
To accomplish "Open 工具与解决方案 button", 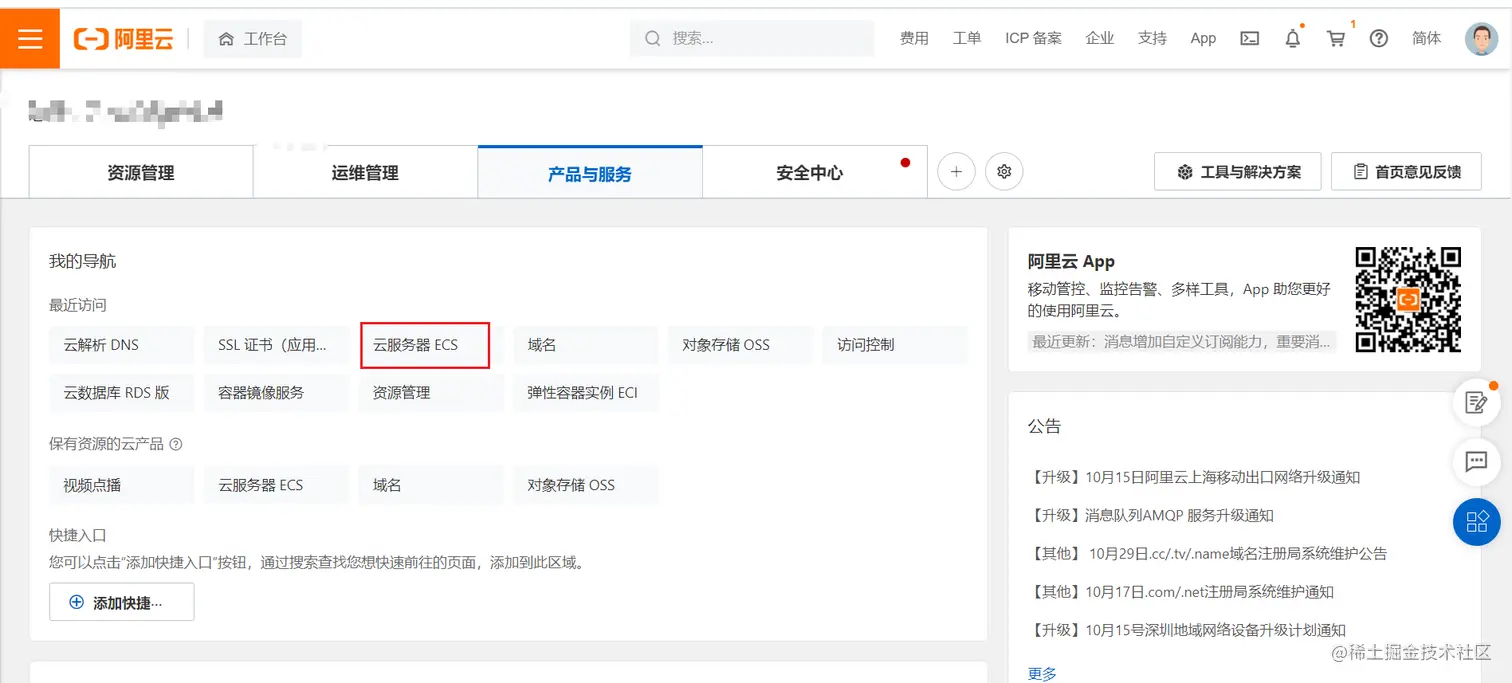I will [1238, 172].
